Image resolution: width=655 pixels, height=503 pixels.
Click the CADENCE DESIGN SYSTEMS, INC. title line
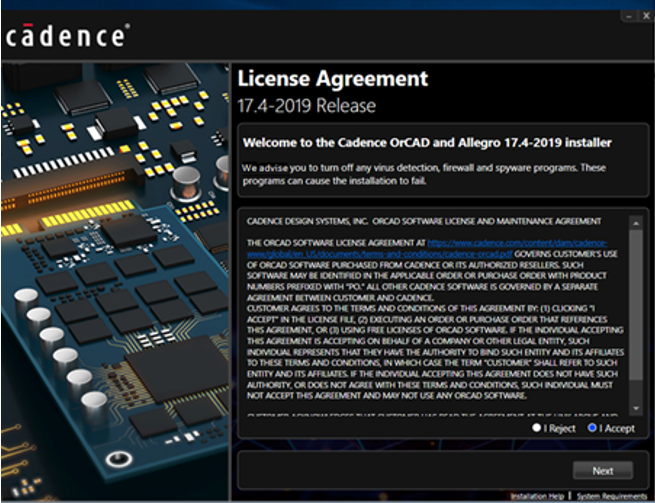click(424, 221)
